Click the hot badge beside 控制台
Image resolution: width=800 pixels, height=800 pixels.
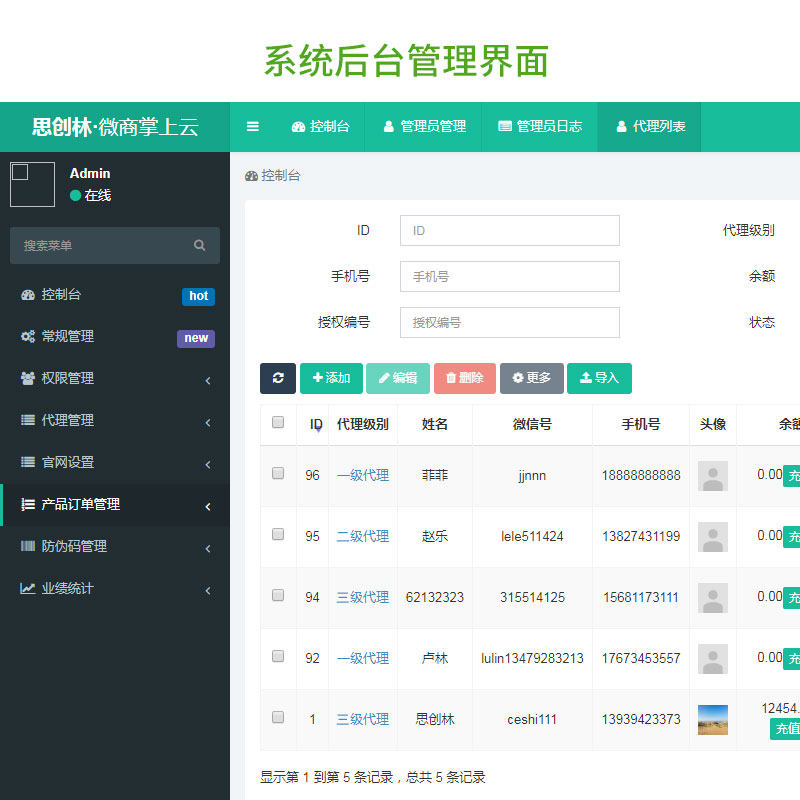198,296
